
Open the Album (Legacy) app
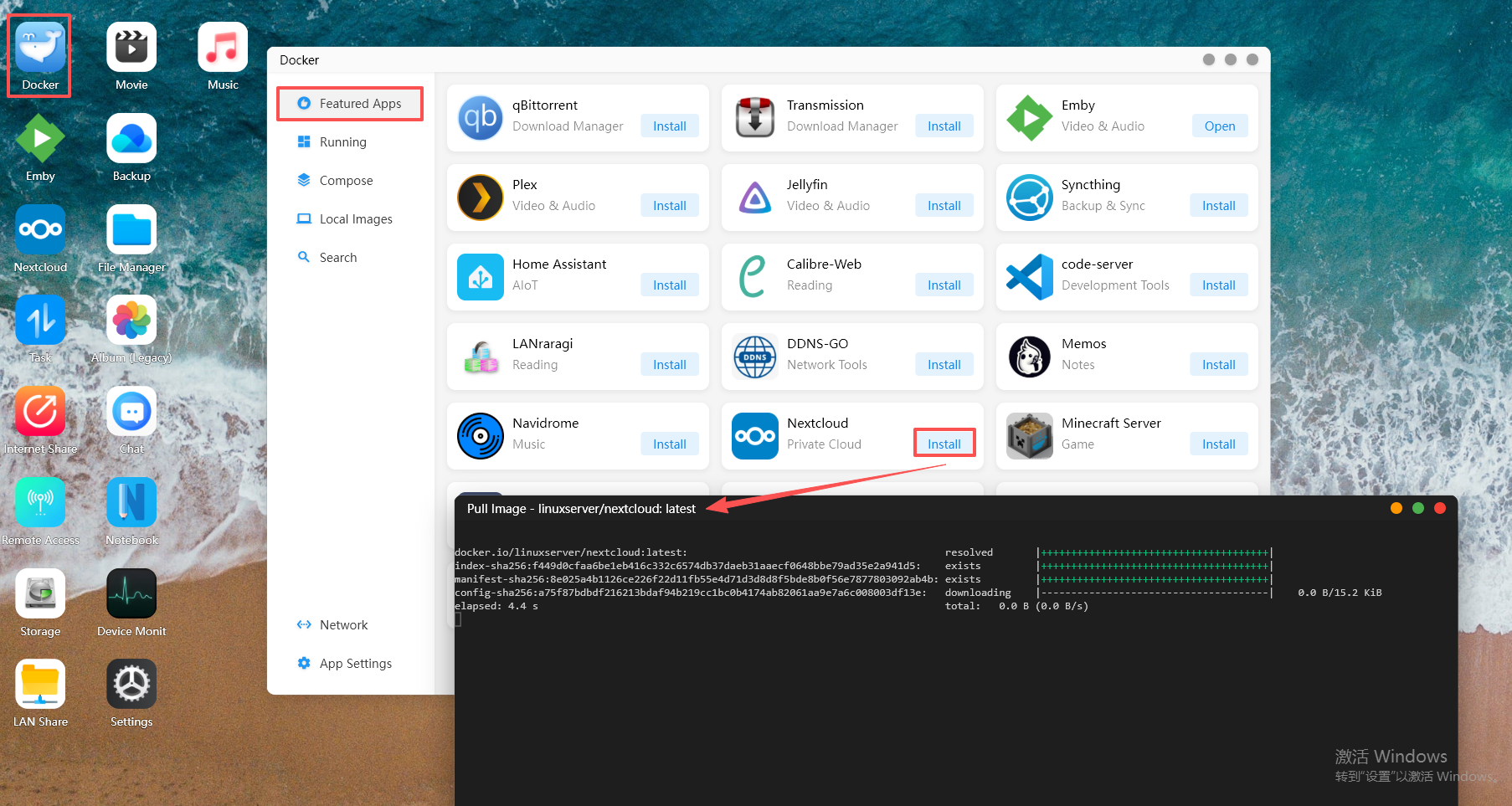click(131, 320)
